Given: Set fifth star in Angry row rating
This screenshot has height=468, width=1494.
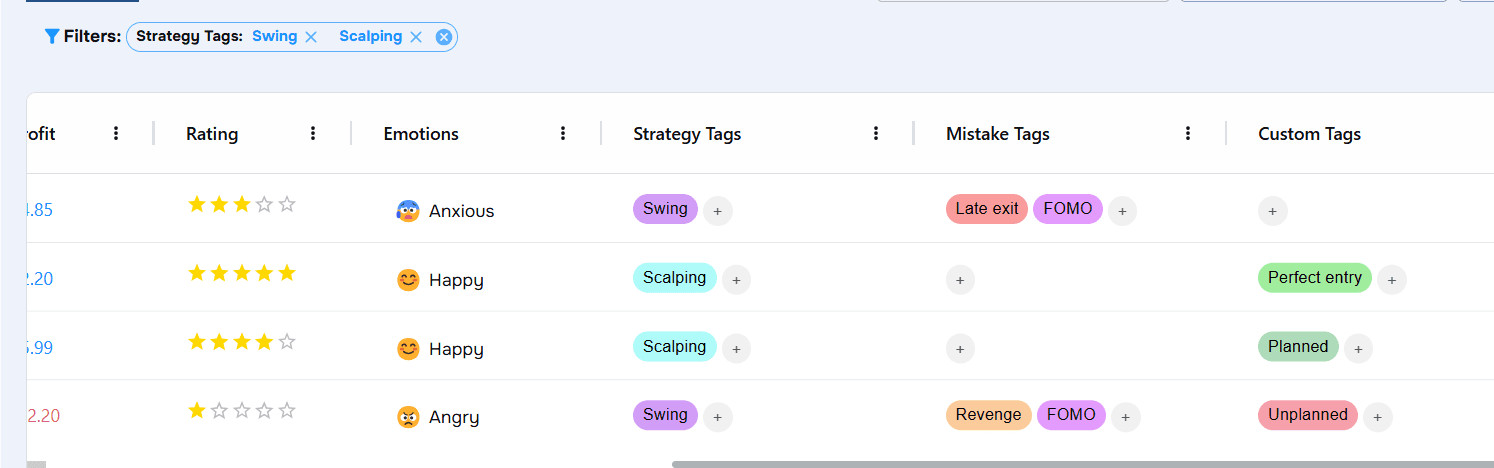Looking at the screenshot, I should coord(287,410).
